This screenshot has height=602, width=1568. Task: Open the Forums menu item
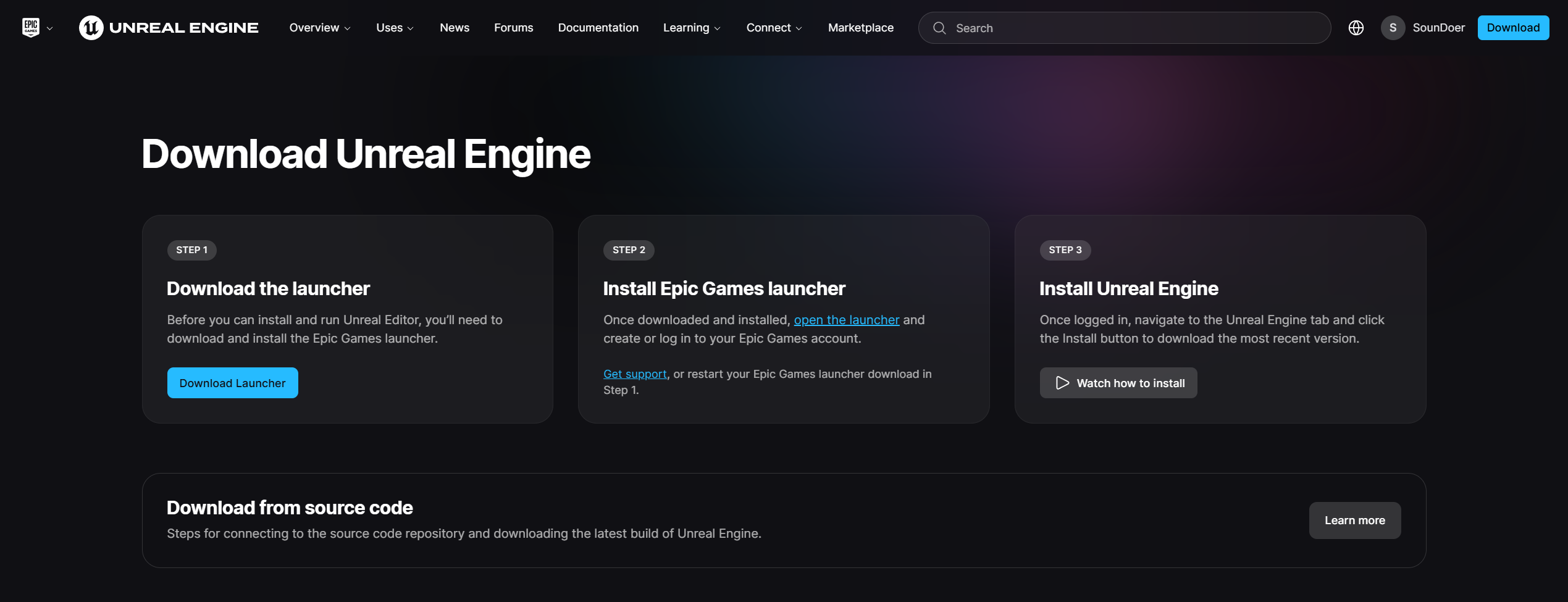513,28
